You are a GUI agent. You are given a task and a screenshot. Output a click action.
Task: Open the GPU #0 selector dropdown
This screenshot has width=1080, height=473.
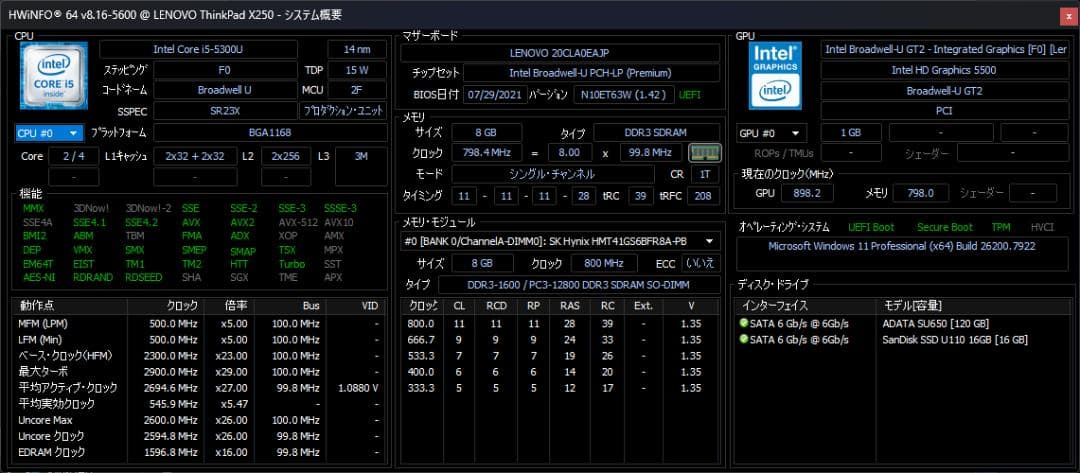[x=771, y=133]
